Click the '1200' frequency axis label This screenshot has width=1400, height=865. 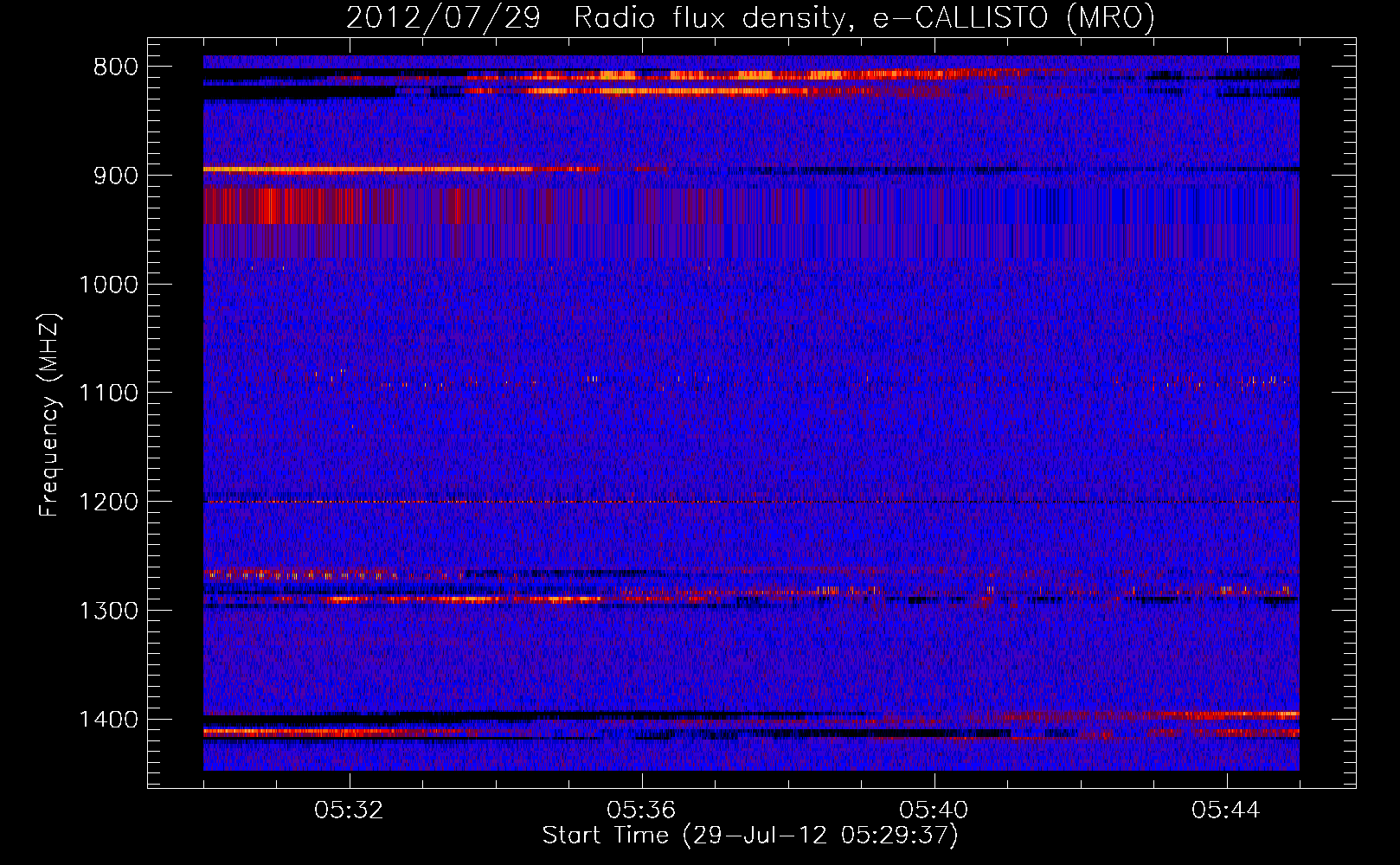(x=108, y=503)
